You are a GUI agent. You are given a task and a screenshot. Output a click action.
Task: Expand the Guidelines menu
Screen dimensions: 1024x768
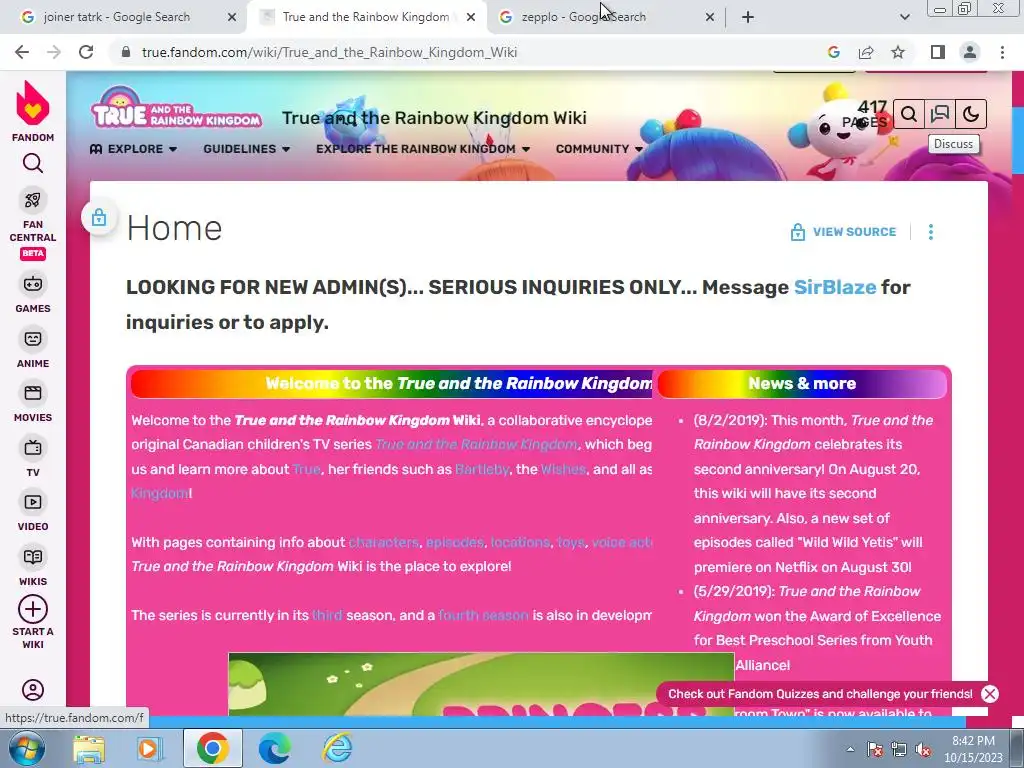(x=246, y=149)
